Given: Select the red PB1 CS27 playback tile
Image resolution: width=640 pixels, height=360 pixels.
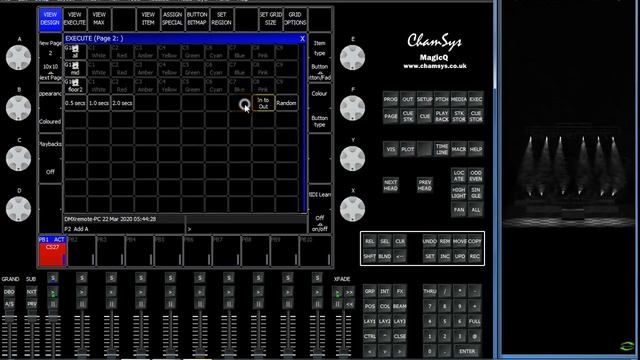Looking at the screenshot, I should click(x=52, y=251).
